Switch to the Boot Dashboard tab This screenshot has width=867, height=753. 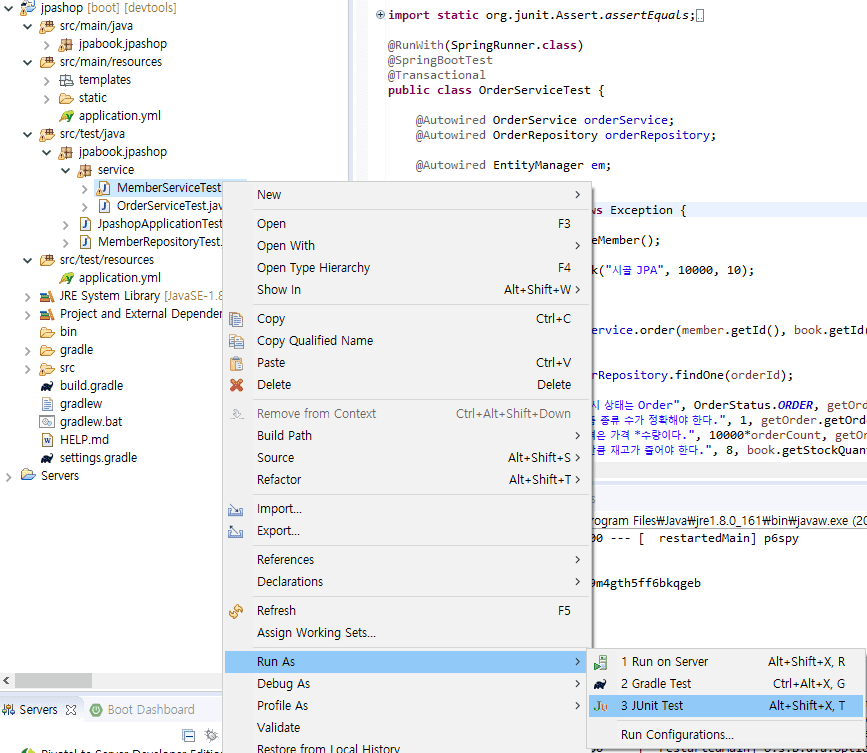tap(142, 709)
